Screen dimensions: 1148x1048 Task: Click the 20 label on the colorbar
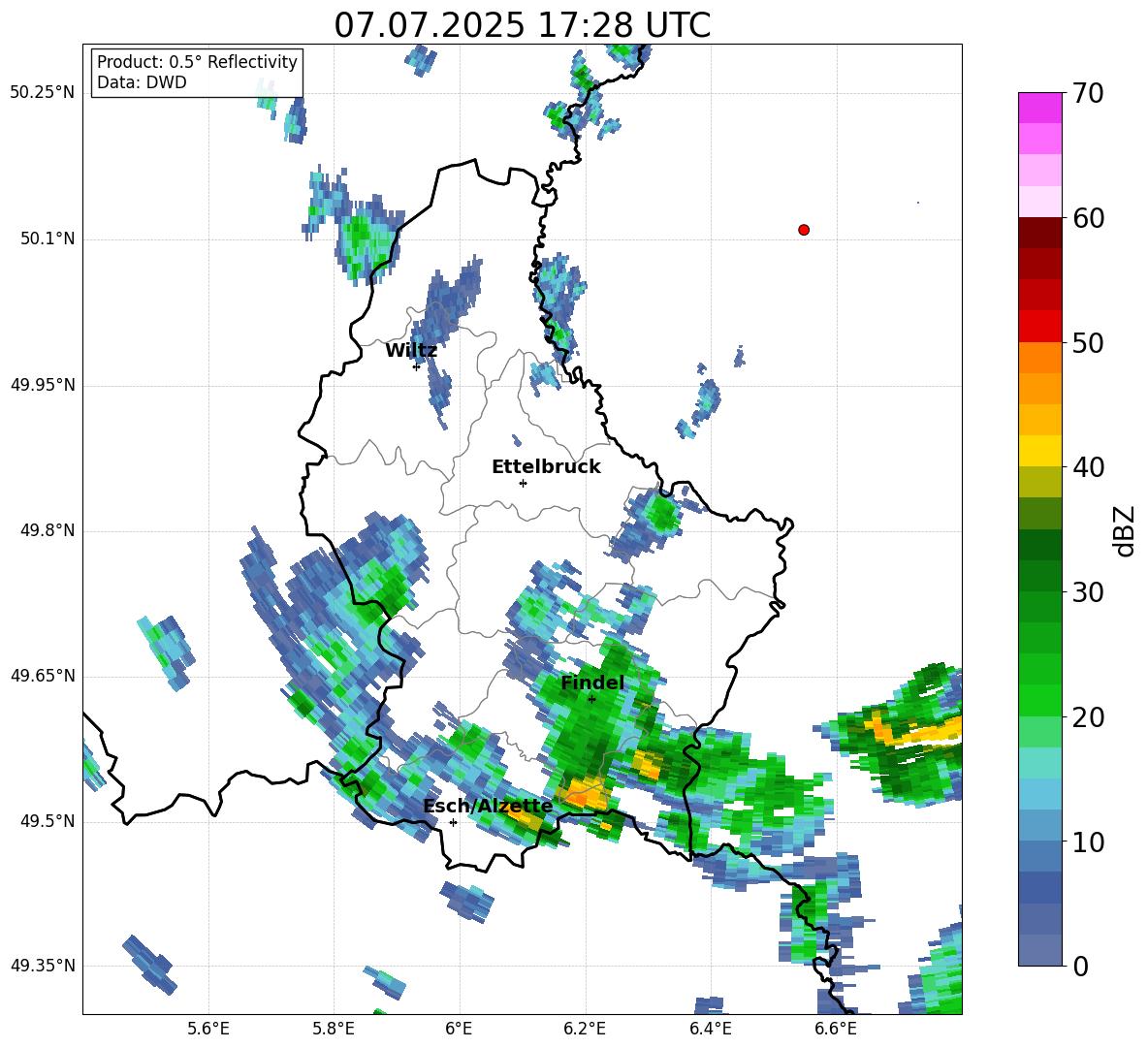[x=1088, y=717]
